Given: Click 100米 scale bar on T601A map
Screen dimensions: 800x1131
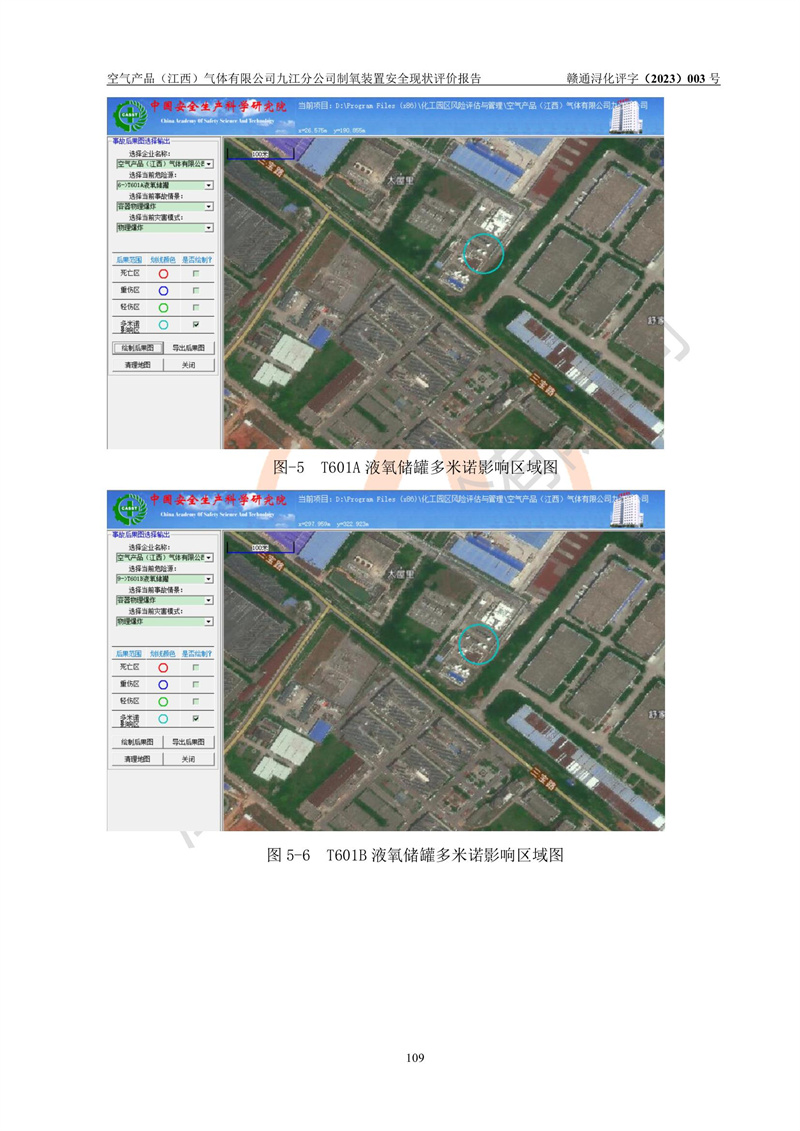Looking at the screenshot, I should pyautogui.click(x=258, y=154).
